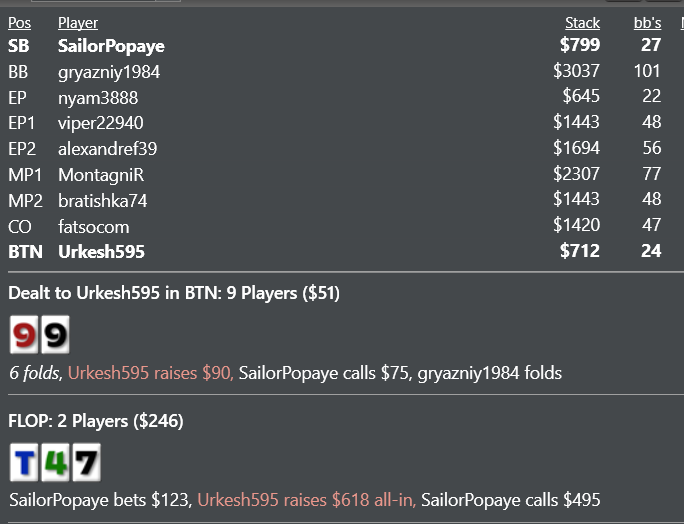Select the MontagniR MP1 row
Screen dimensions: 684x524
tap(335, 175)
